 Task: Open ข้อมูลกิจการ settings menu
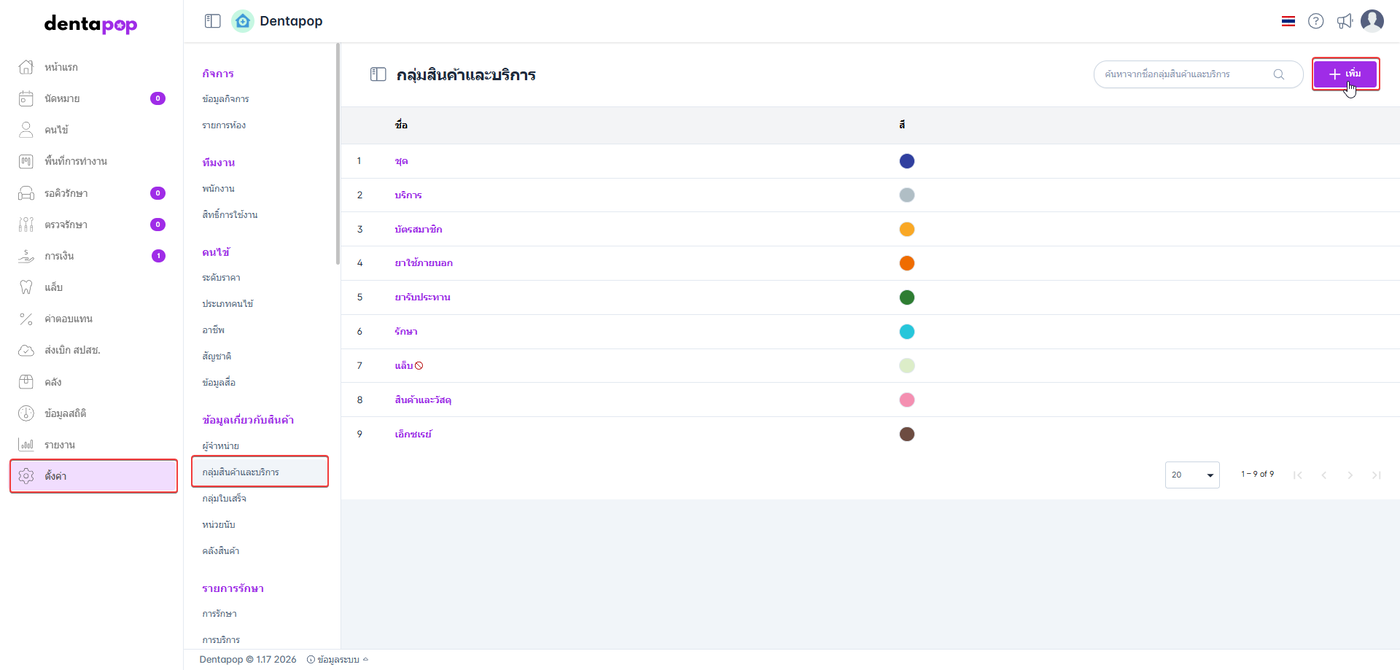point(225,99)
